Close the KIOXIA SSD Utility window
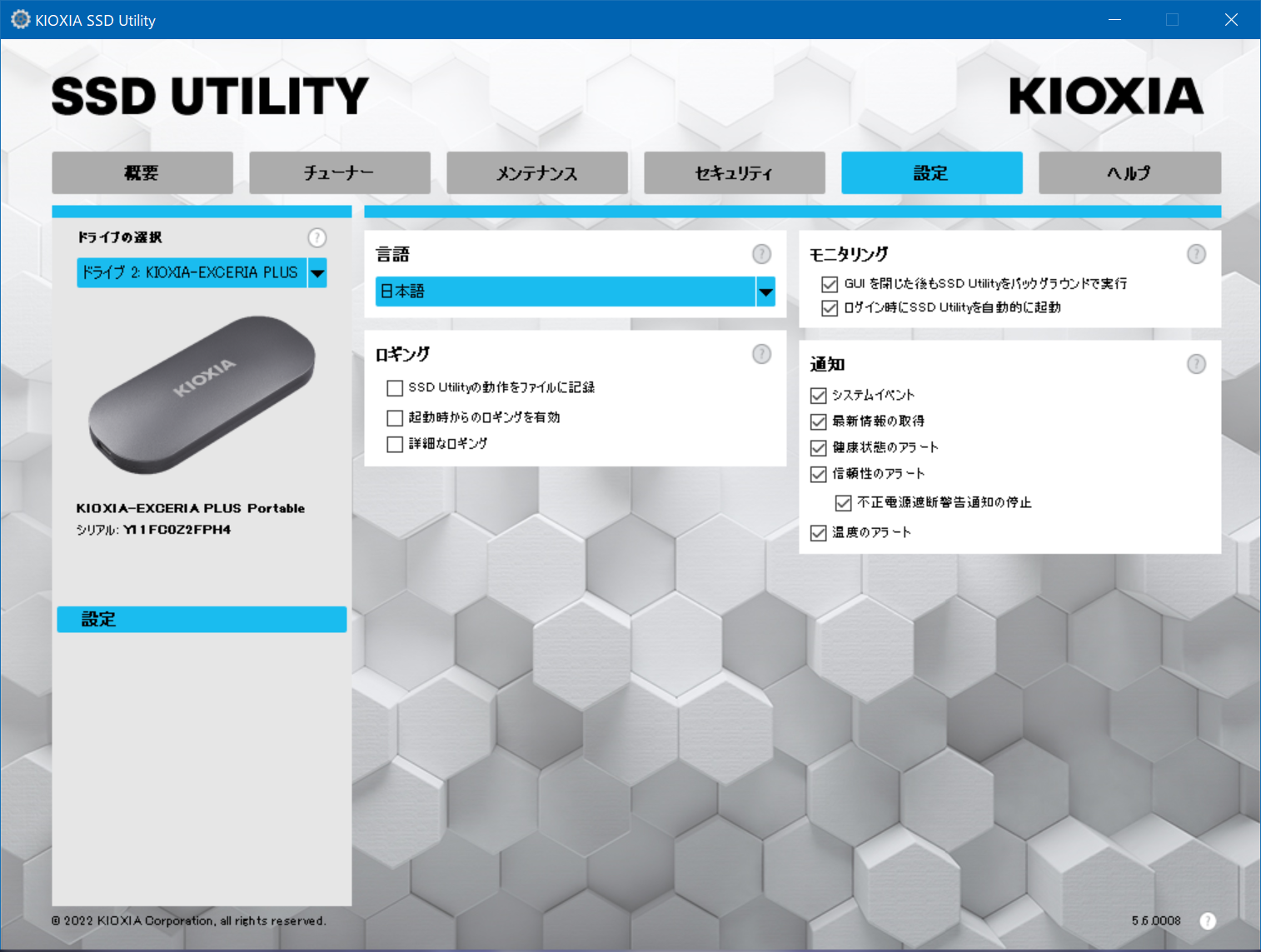The width and height of the screenshot is (1261, 952). pos(1231,19)
